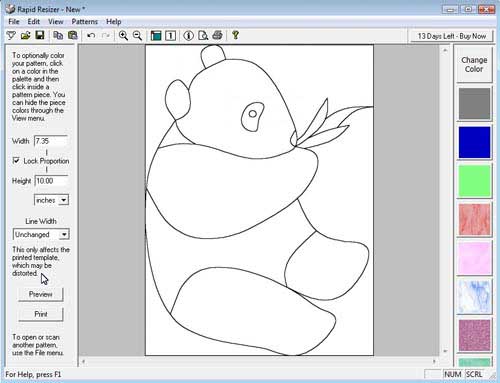
Task: Click the New pattern toolbar icon
Action: 11,35
